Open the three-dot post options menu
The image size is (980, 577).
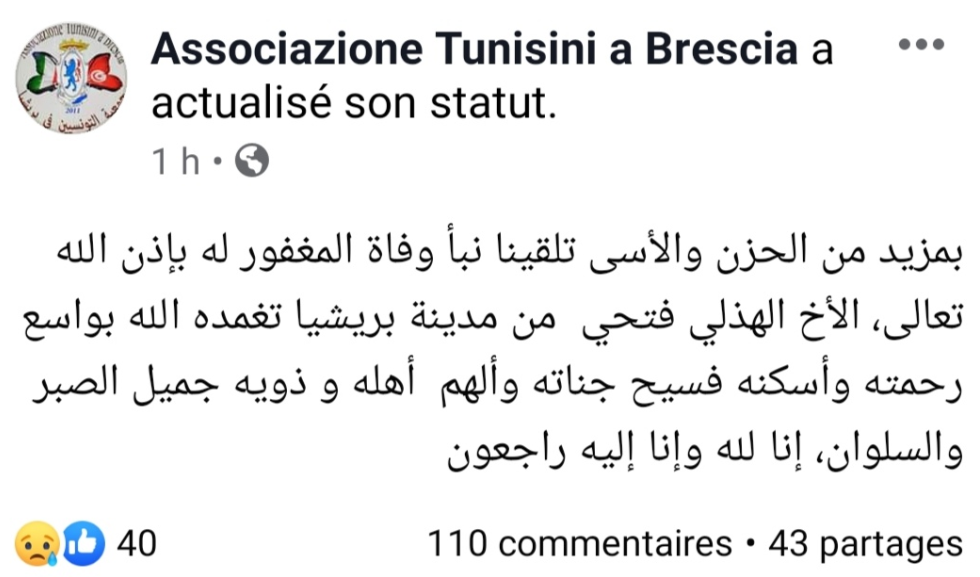point(921,44)
